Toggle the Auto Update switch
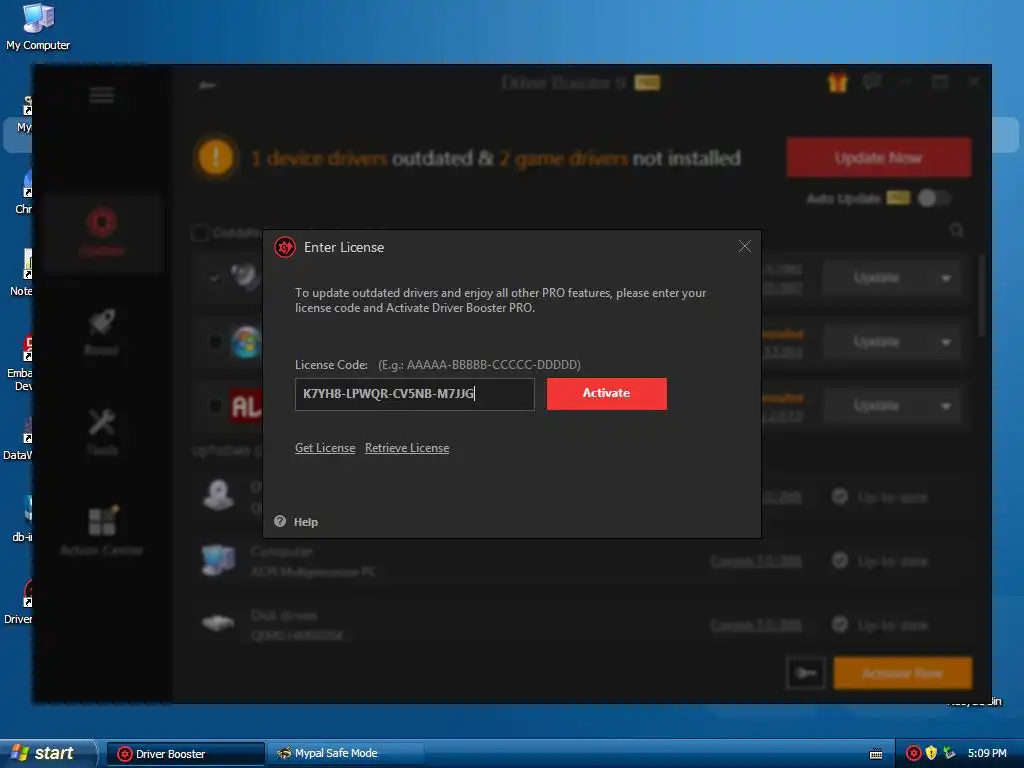This screenshot has width=1024, height=768. tap(933, 198)
